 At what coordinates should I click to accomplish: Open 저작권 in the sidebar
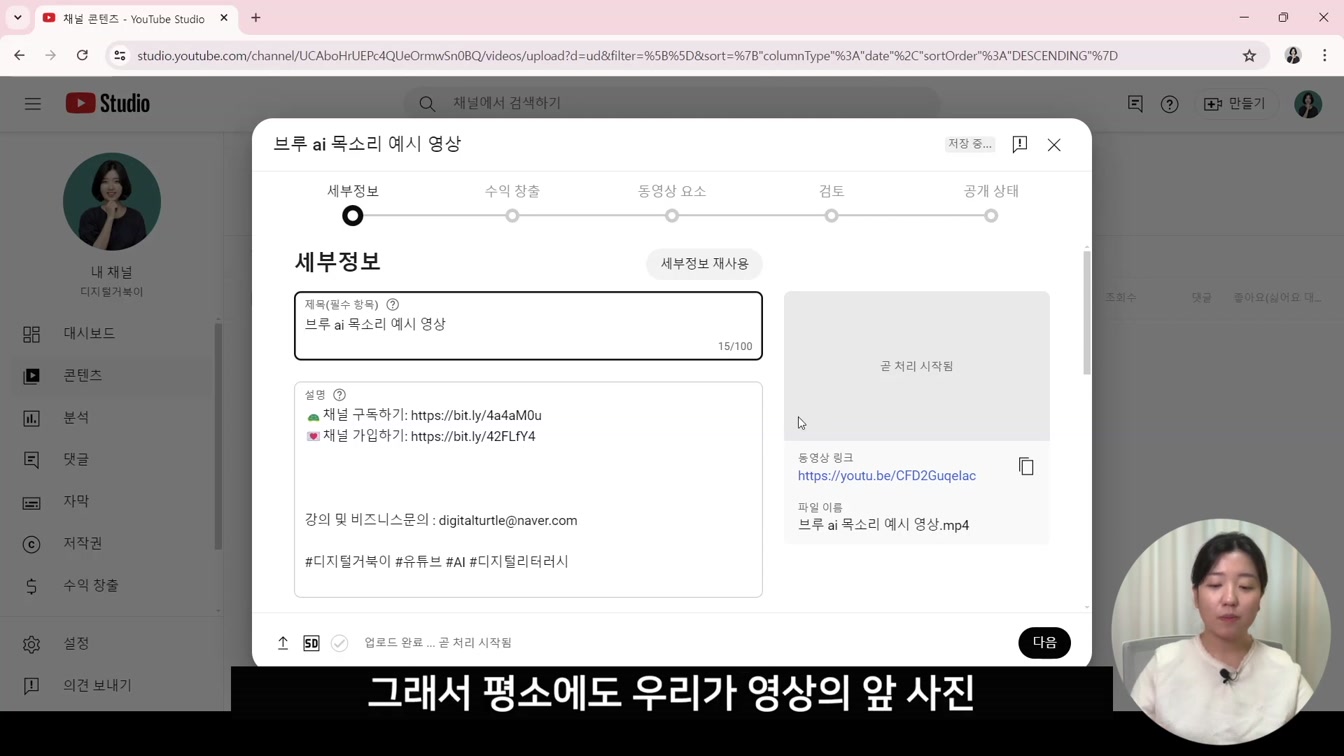[x=83, y=543]
